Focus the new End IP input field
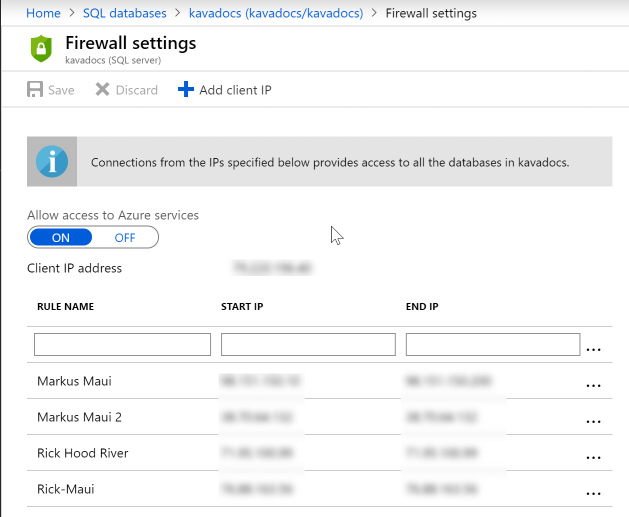 [x=493, y=344]
